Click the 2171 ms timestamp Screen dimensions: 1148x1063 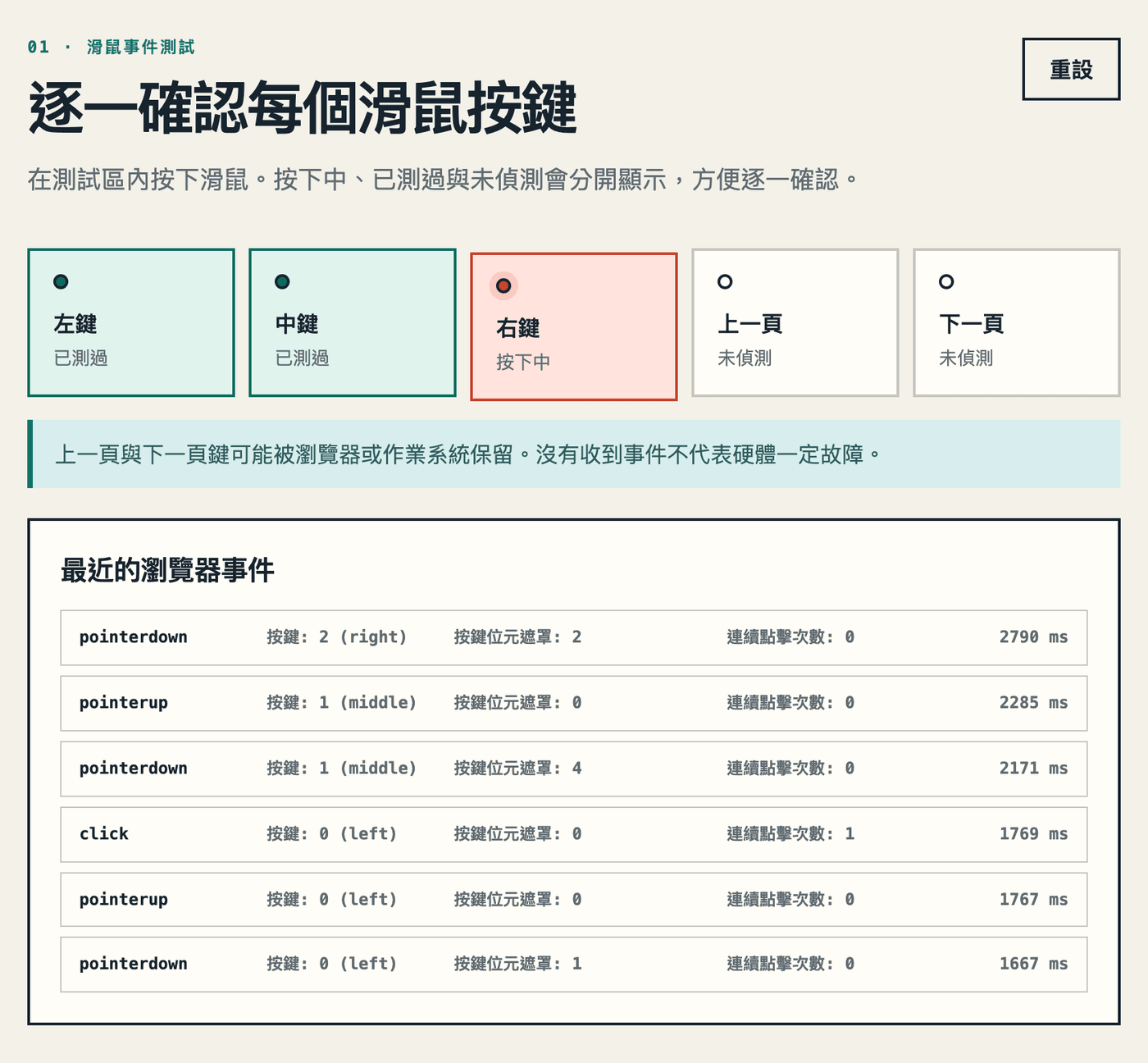click(1033, 769)
